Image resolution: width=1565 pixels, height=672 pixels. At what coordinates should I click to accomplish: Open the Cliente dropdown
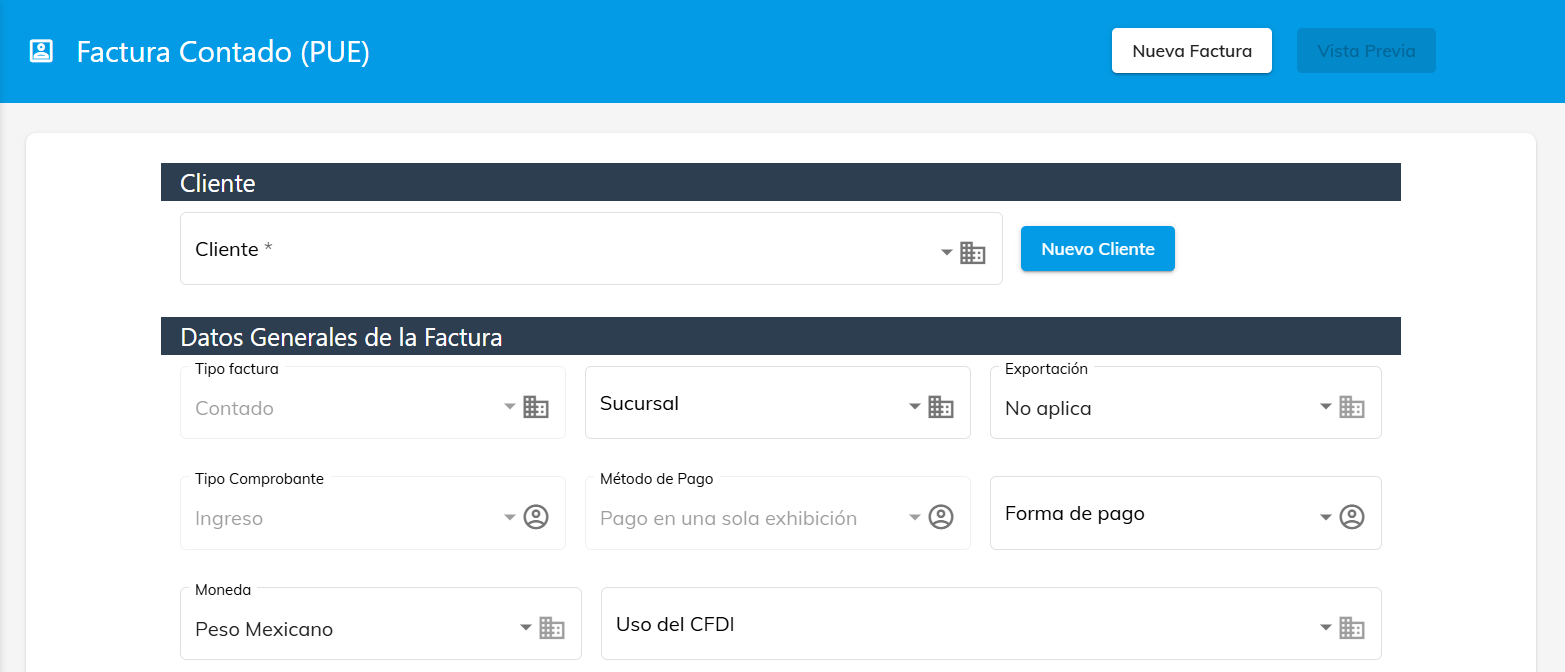[x=946, y=252]
